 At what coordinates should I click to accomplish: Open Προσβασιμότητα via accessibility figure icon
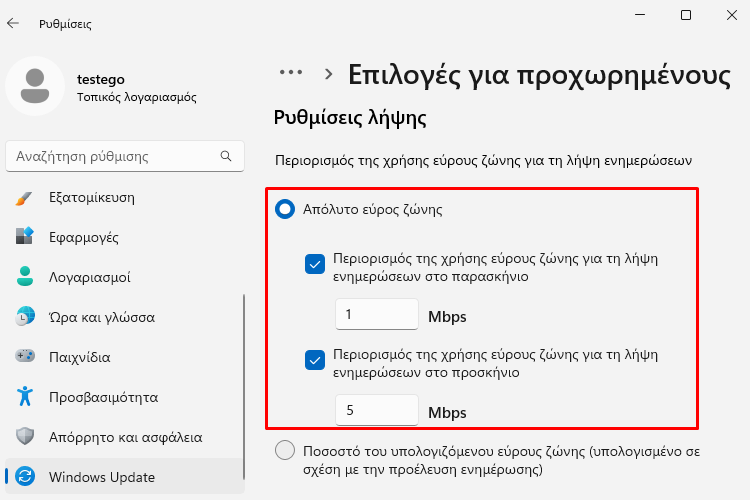pos(25,396)
